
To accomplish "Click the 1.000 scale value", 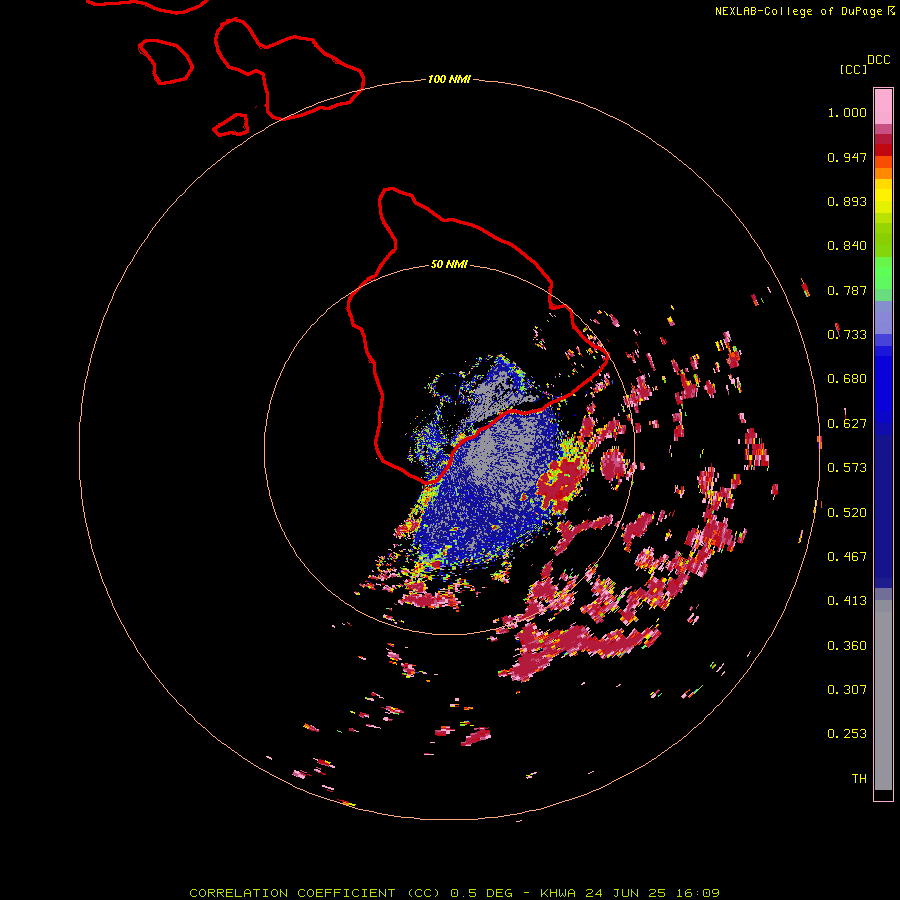I will click(847, 112).
